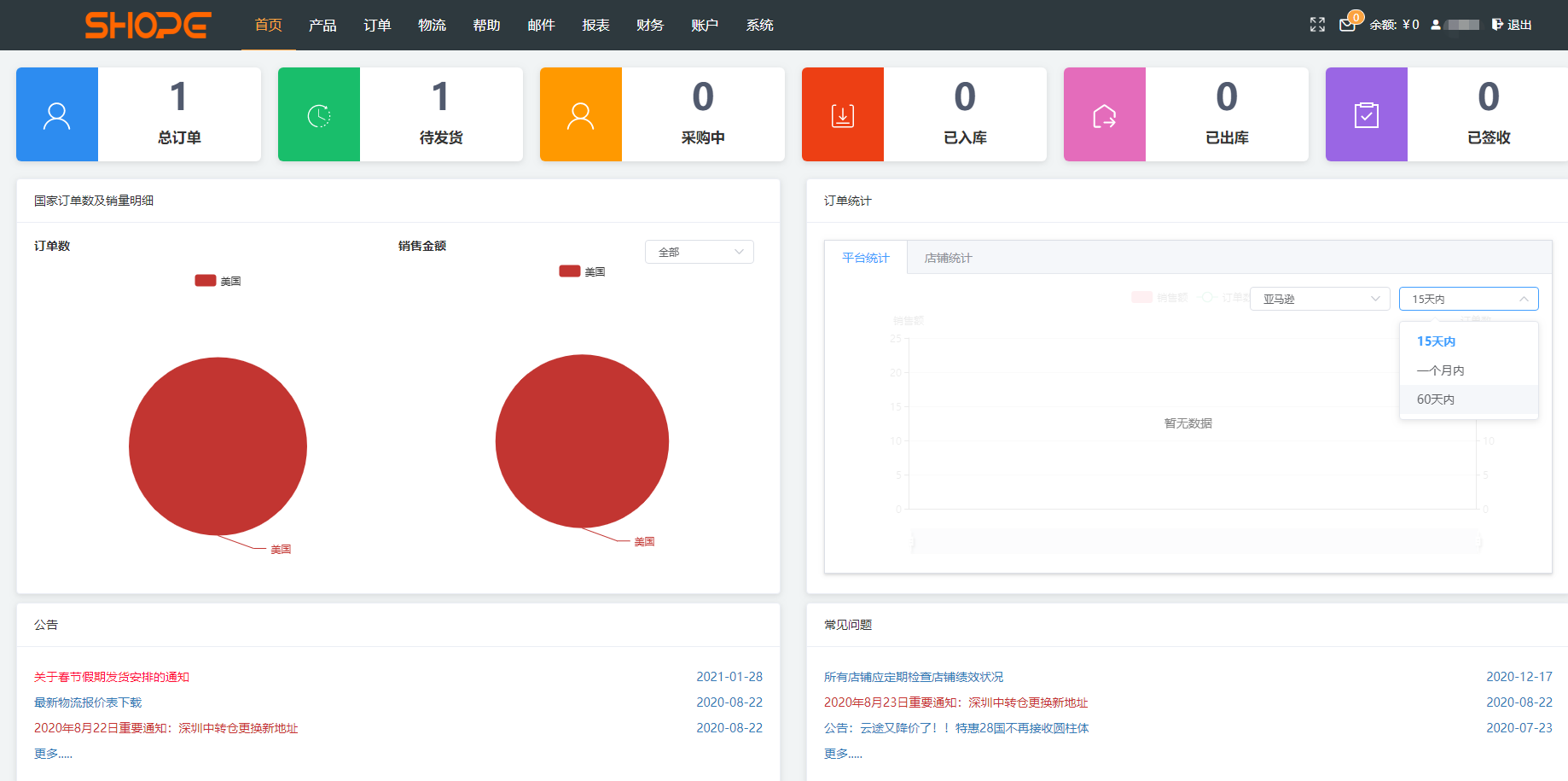Click the 2020-12-17 date in 常见问题
The width and height of the screenshot is (1568, 781).
[1519, 677]
